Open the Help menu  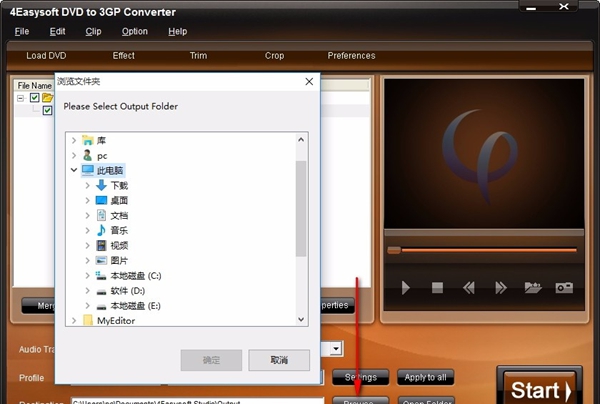pyautogui.click(x=178, y=31)
